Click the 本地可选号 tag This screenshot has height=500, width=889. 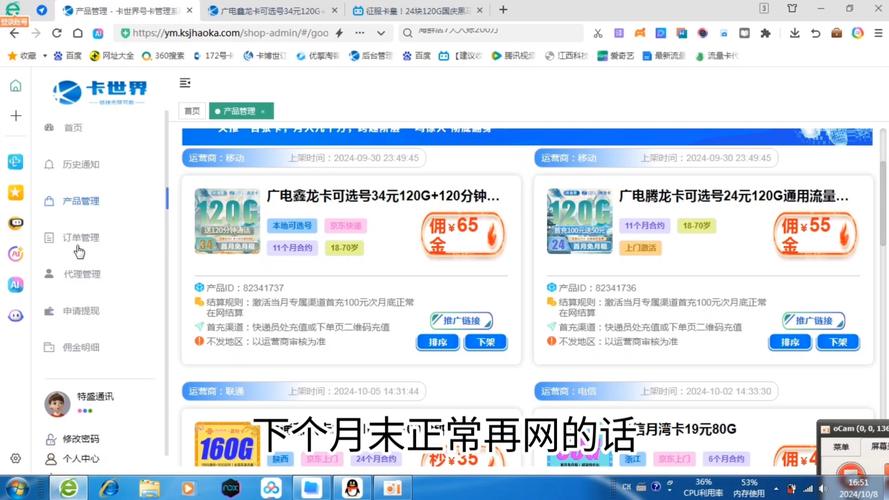pyautogui.click(x=292, y=226)
